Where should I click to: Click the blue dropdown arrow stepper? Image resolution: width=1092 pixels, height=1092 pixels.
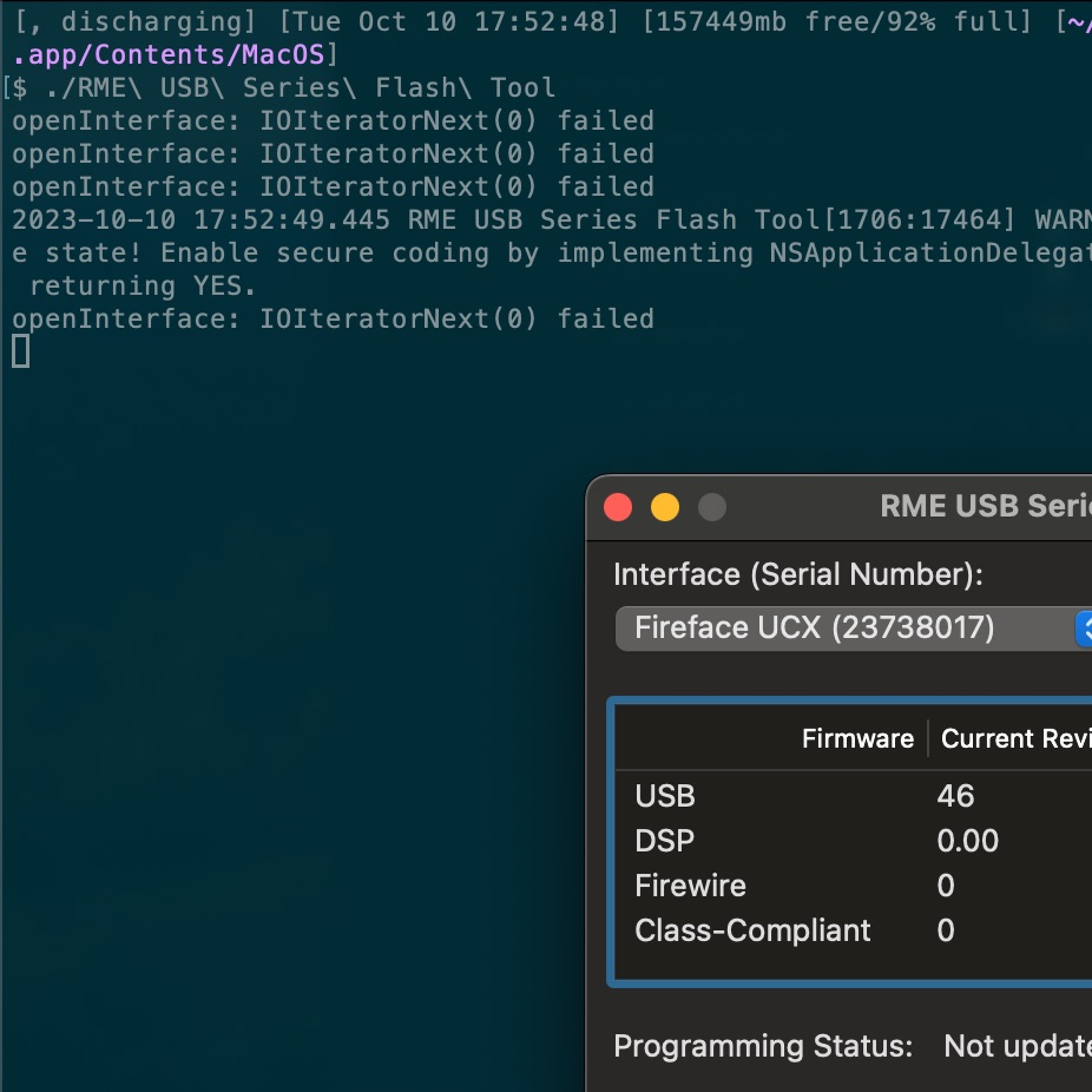click(1084, 628)
